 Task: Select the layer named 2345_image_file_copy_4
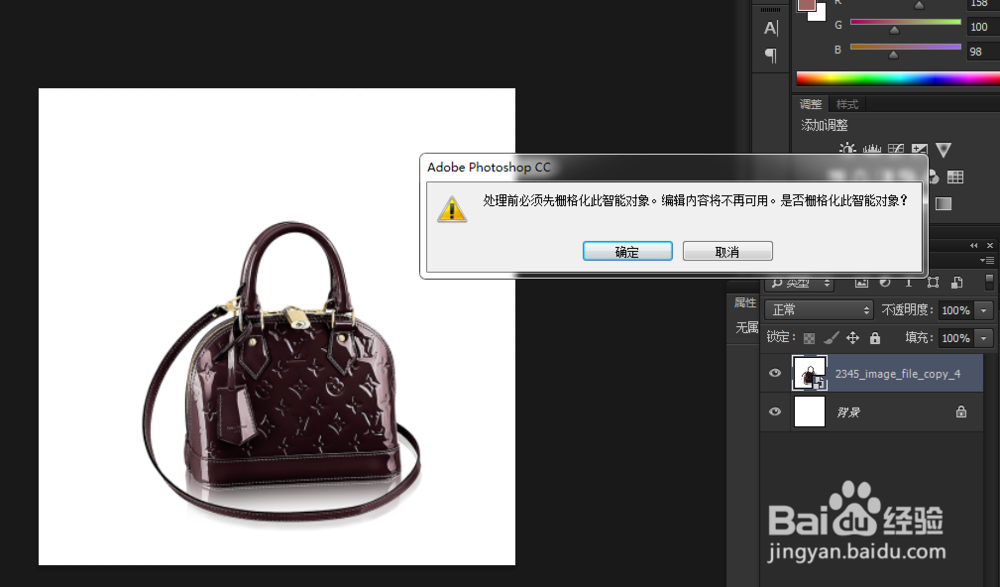(x=898, y=374)
